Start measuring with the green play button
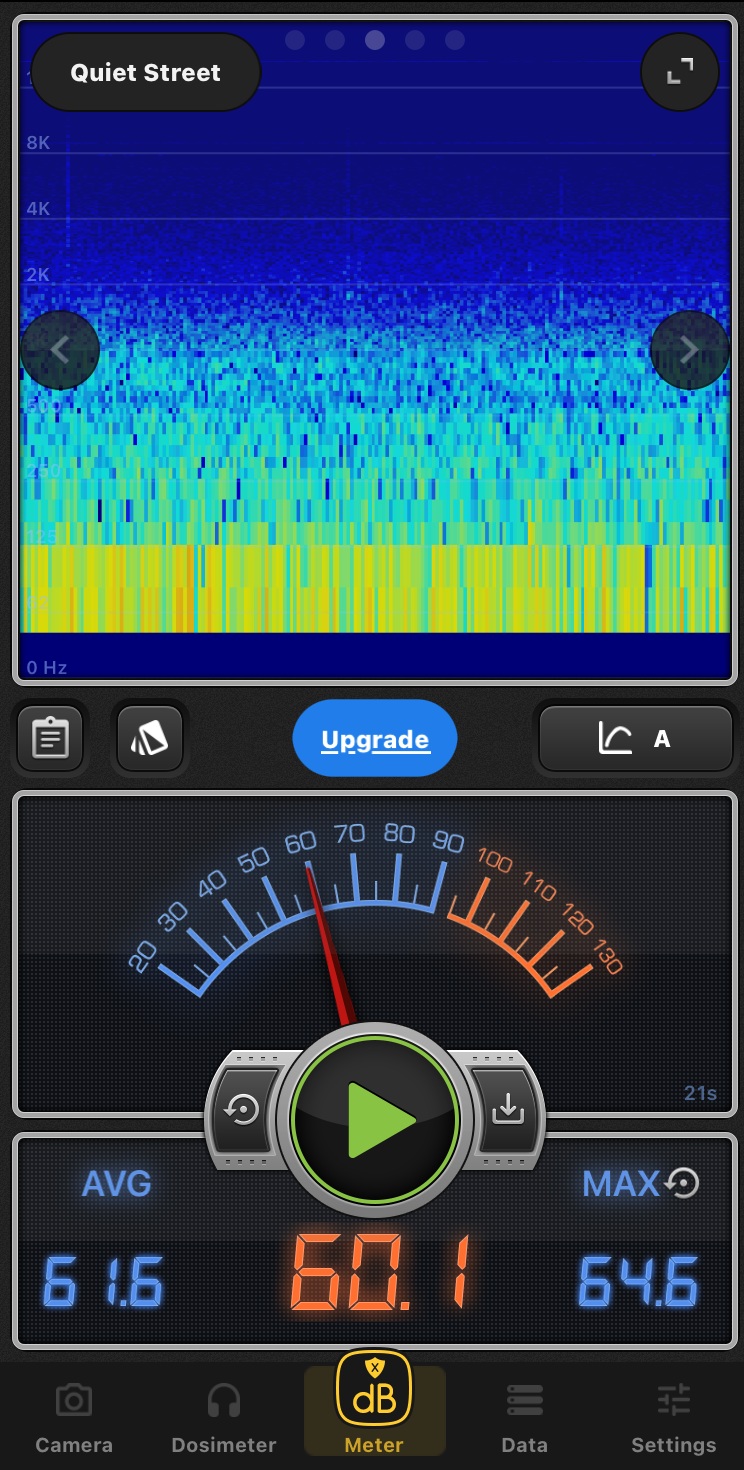This screenshot has width=744, height=1470. [x=375, y=1120]
